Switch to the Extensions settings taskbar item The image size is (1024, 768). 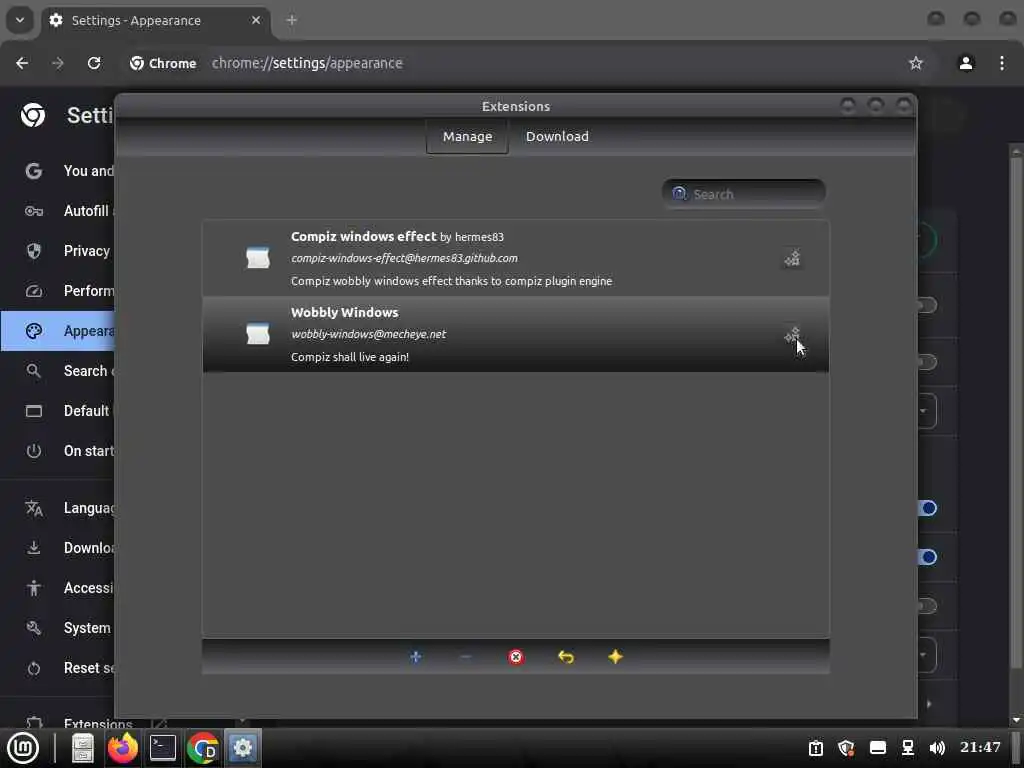tap(242, 748)
